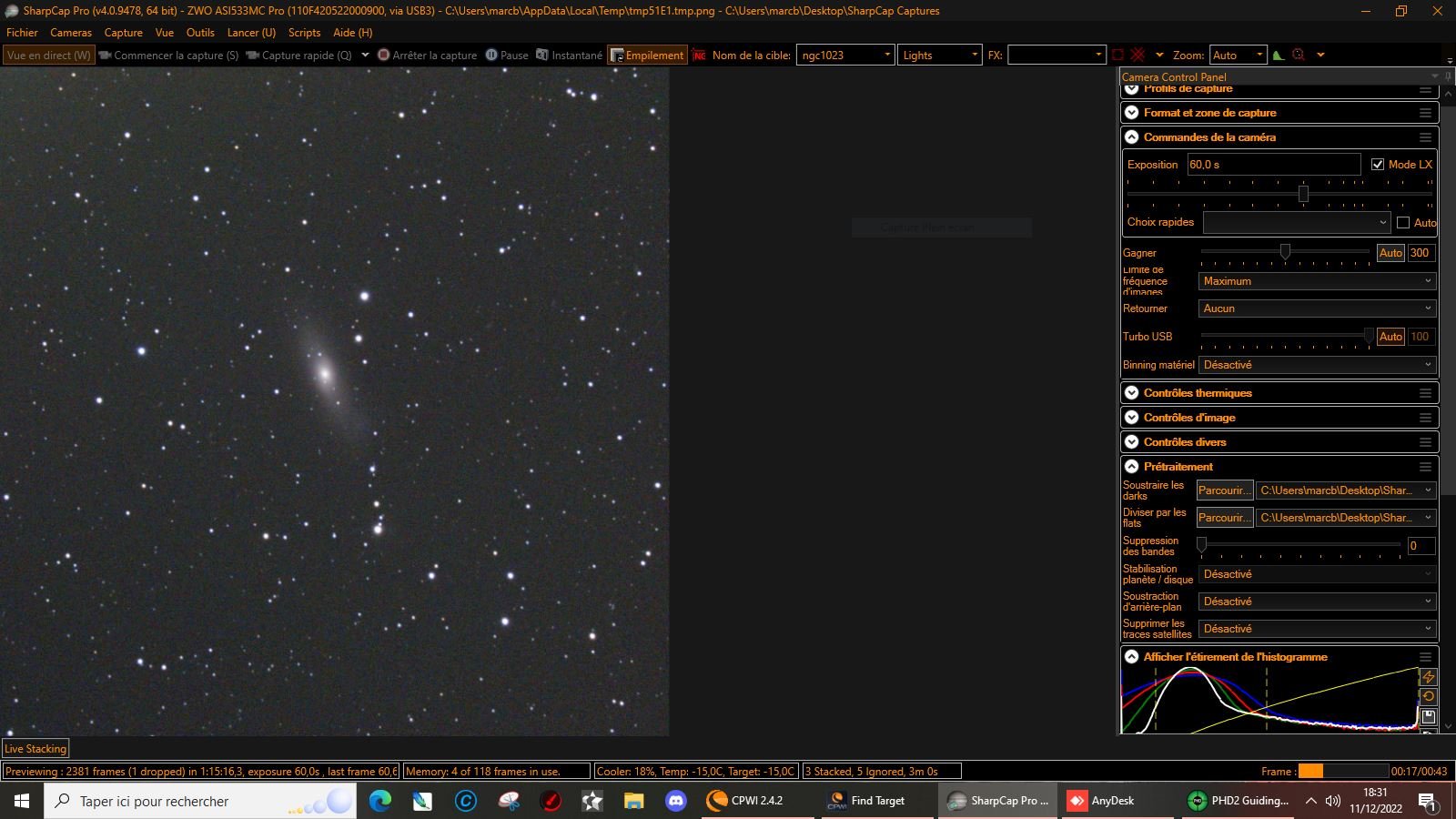Open the Fichier menu
The height and width of the screenshot is (819, 1456).
coord(22,33)
